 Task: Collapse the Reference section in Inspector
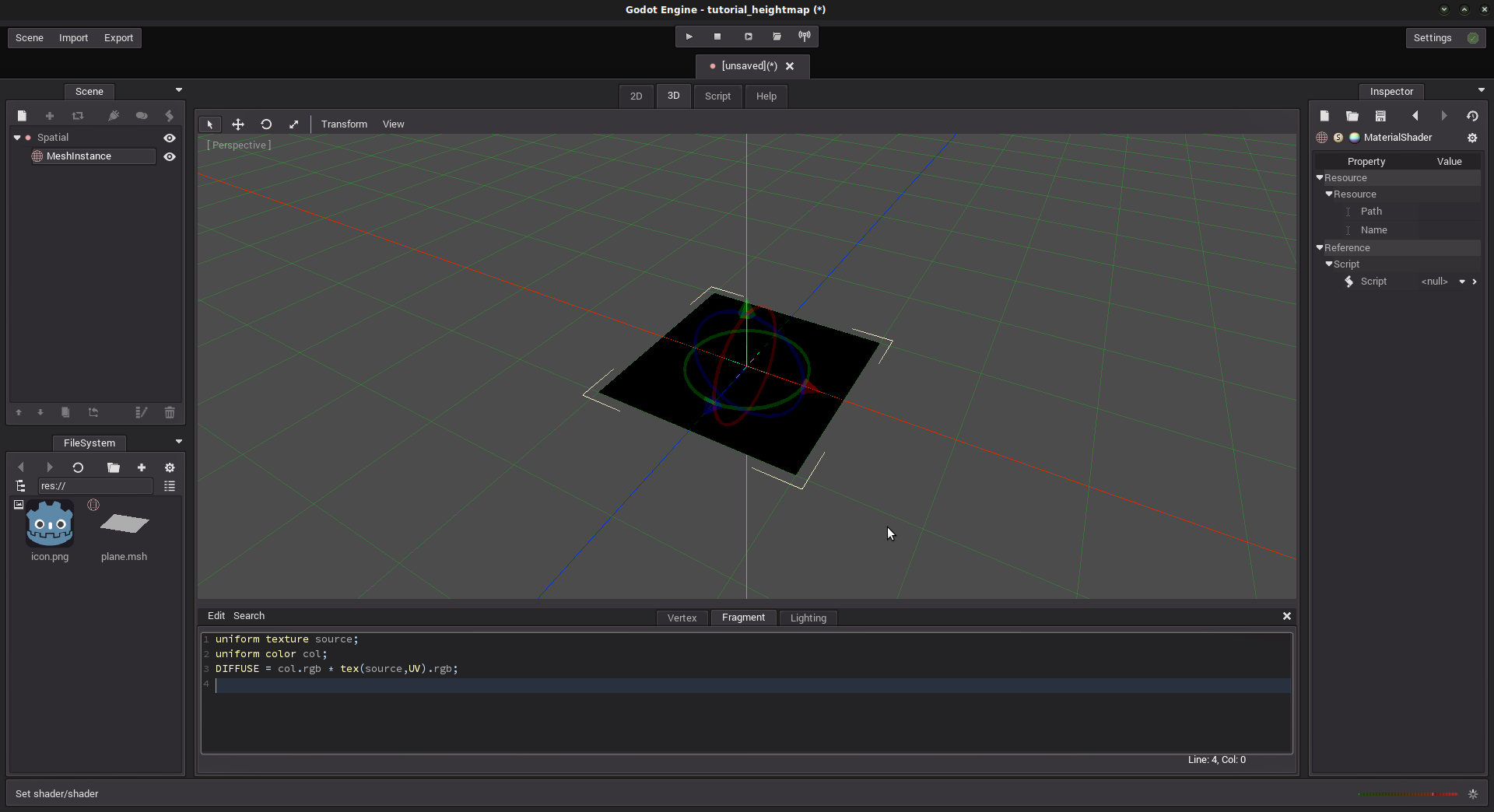[1320, 248]
